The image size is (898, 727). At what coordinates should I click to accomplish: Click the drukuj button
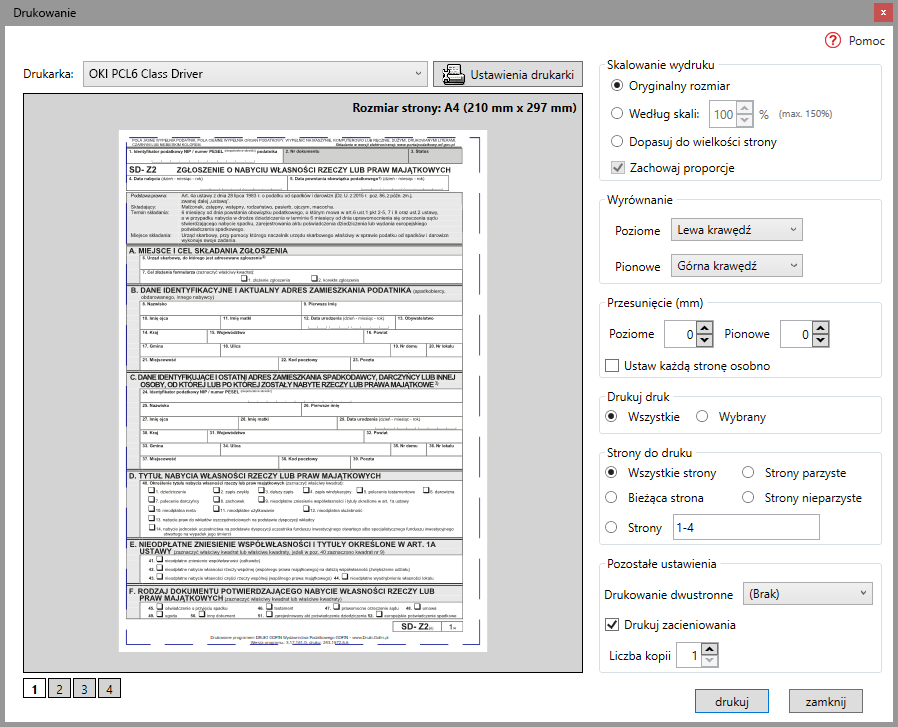point(731,701)
